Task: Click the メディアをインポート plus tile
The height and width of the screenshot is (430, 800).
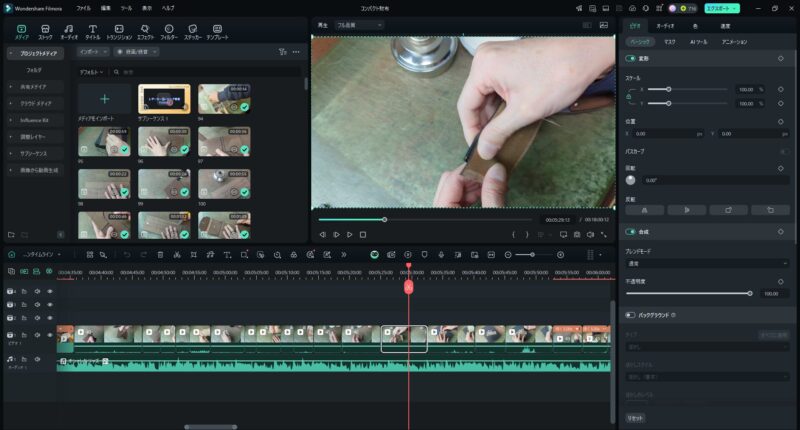Action: click(x=105, y=99)
